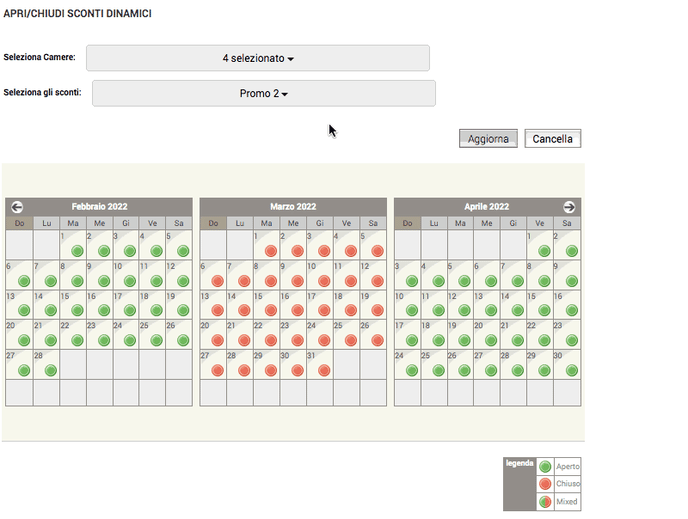
Task: Click the green circle for April 18
Action: tap(438, 341)
